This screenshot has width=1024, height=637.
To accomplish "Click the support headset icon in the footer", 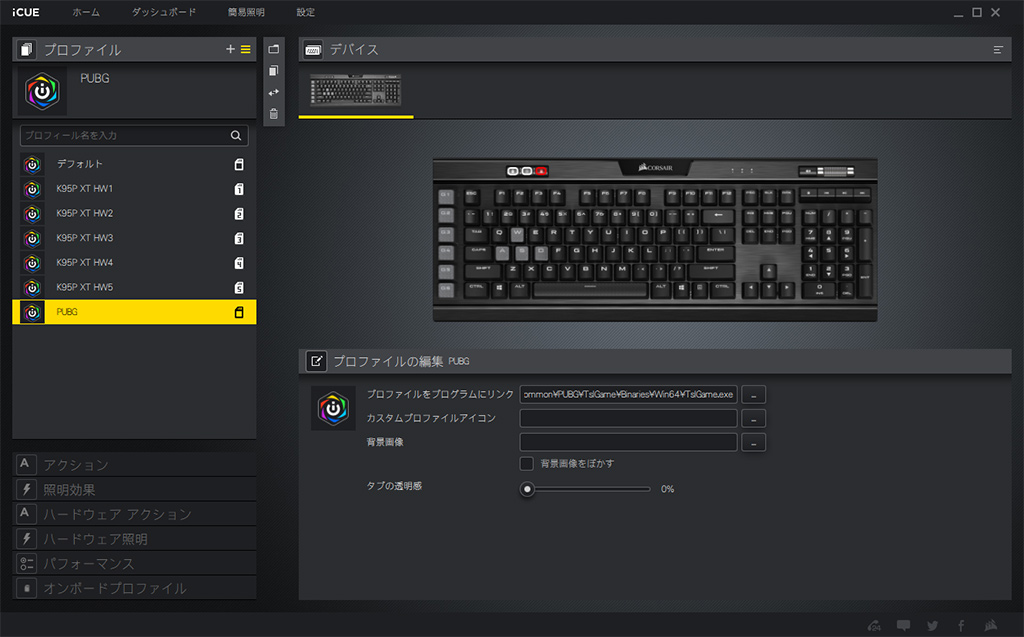I will 874,625.
